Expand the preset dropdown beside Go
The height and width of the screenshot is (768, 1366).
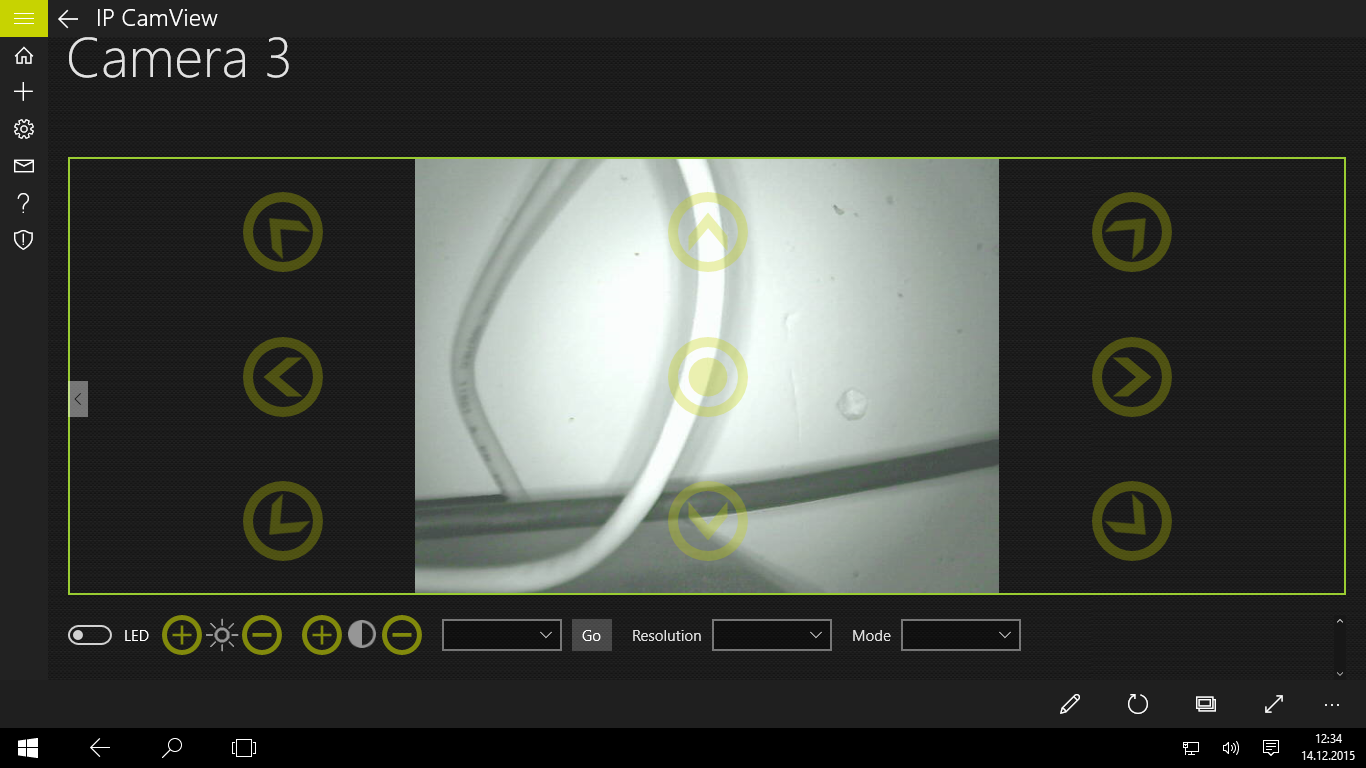(502, 635)
